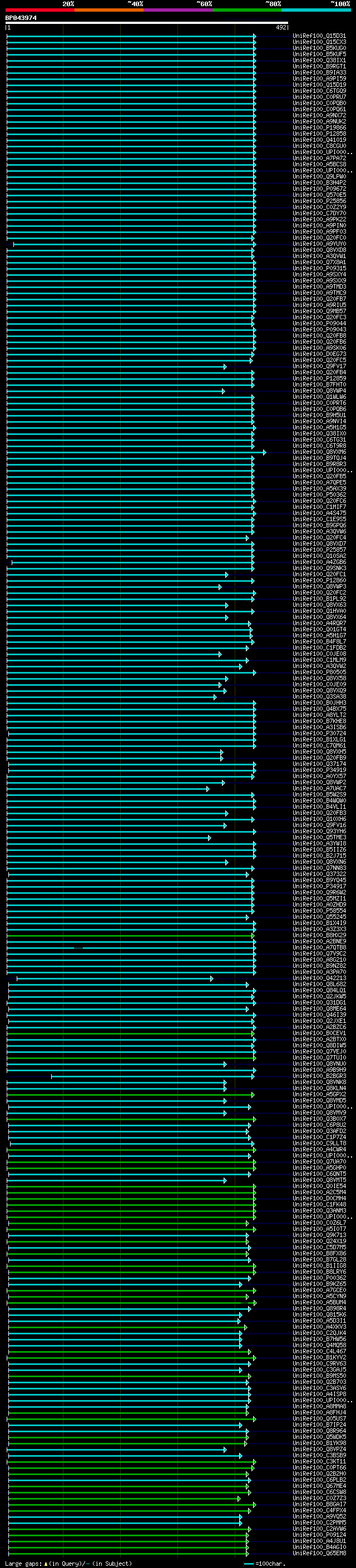Click the cyan ~100% identity color bar
356x1568 pixels.
pyautogui.click(x=316, y=10)
